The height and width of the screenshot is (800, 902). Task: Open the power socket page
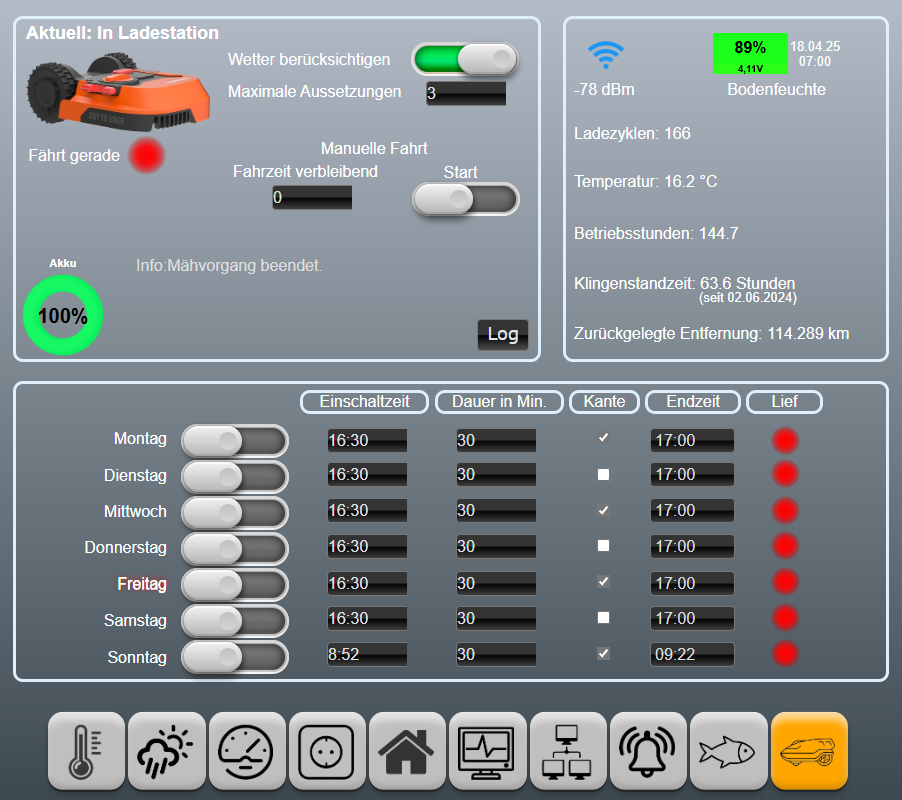coord(327,751)
